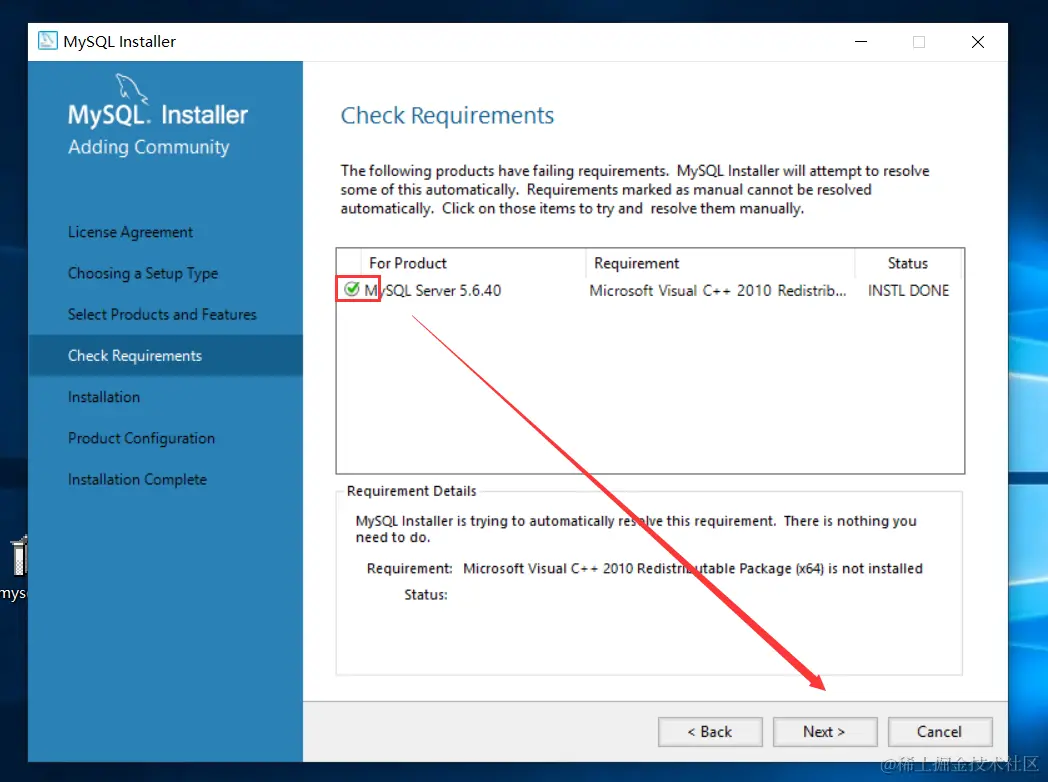The height and width of the screenshot is (782, 1048).
Task: Click the For Product column header
Action: [473, 263]
